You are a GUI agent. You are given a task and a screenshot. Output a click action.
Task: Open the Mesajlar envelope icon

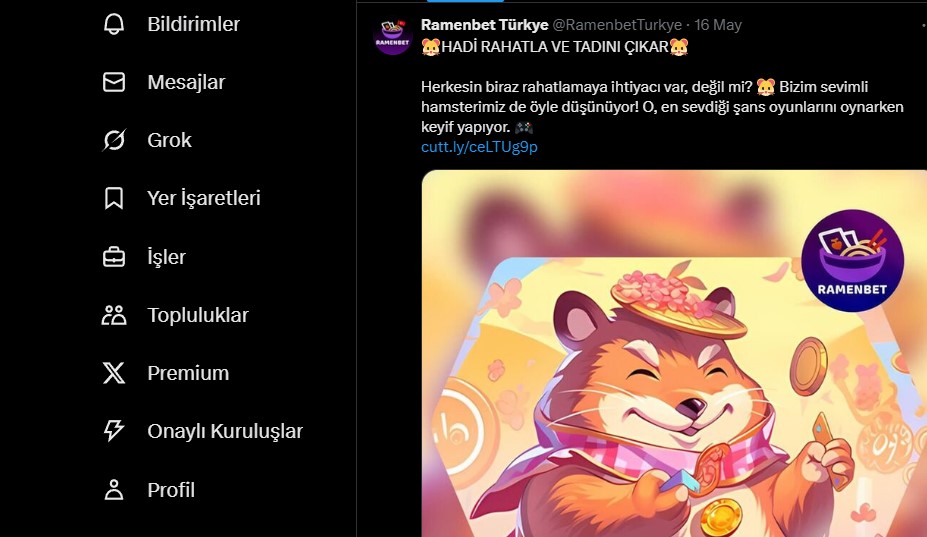[114, 82]
